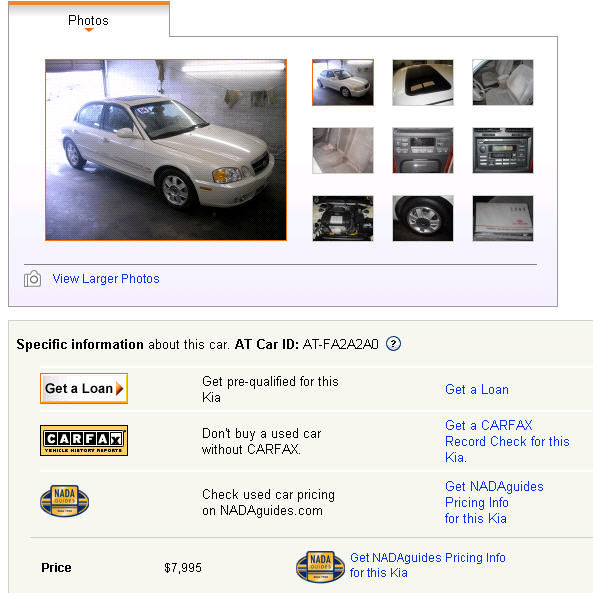Image resolution: width=593 pixels, height=593 pixels.
Task: Click NADAguides Pricing Info link beside the $7,995 price
Action: click(x=427, y=565)
